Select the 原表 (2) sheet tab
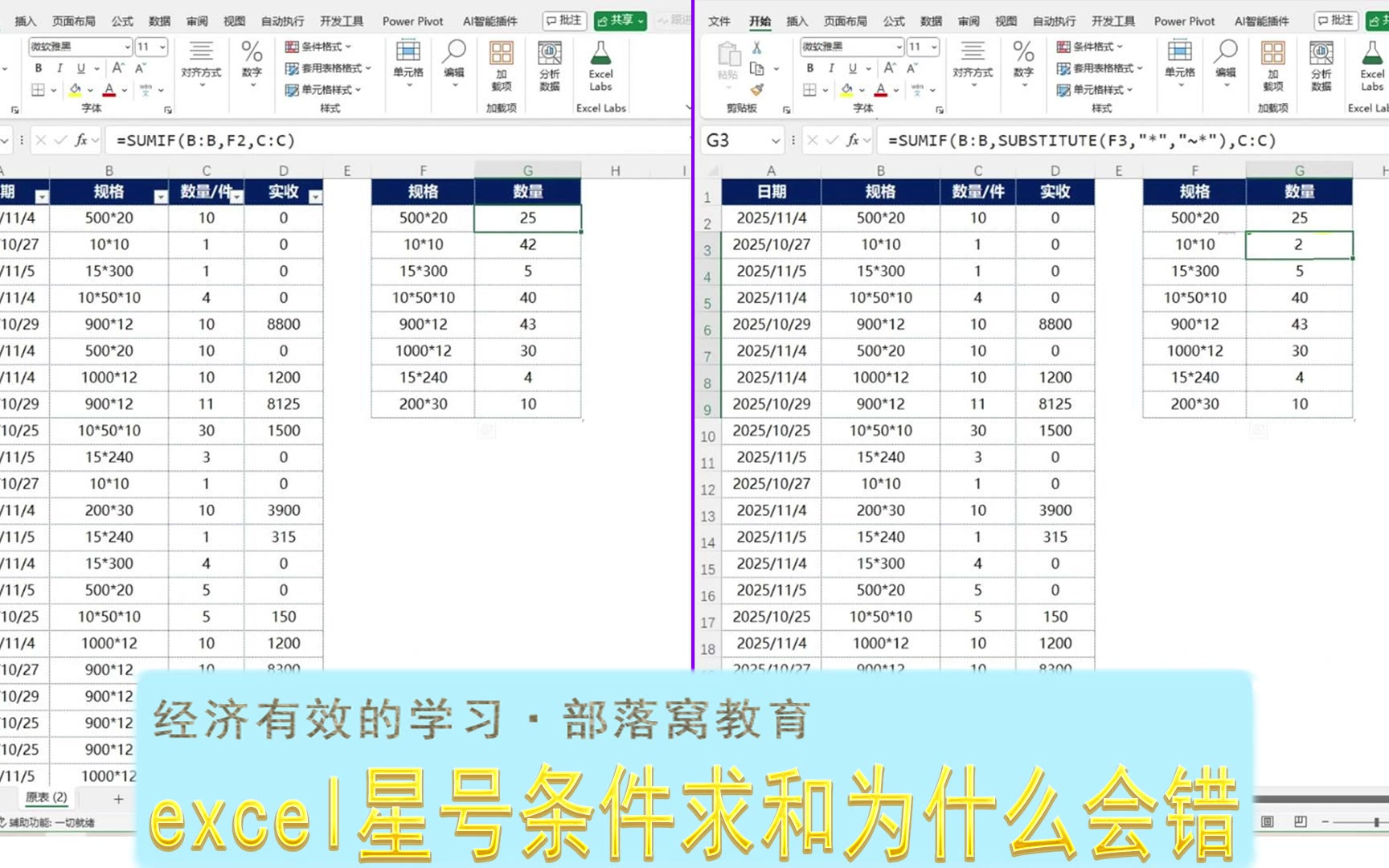This screenshot has height=868, width=1389. click(x=47, y=797)
